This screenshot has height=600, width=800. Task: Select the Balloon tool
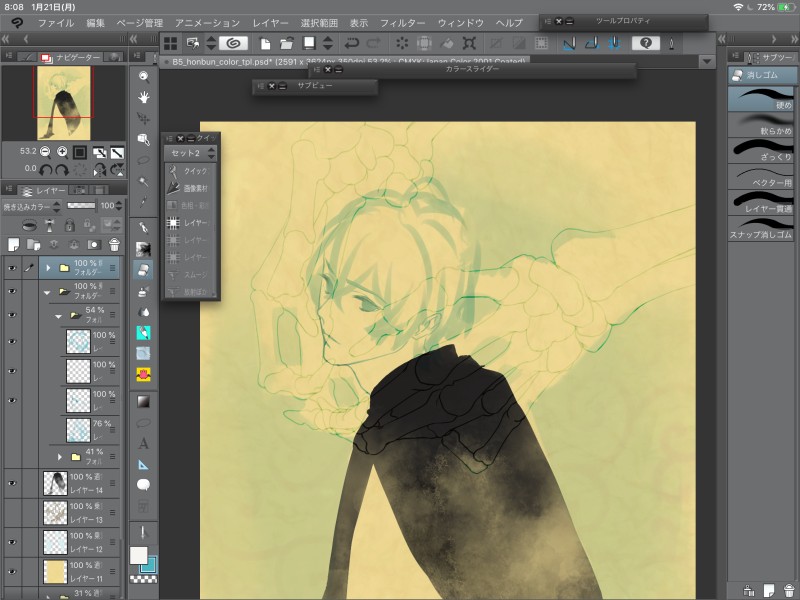144,485
